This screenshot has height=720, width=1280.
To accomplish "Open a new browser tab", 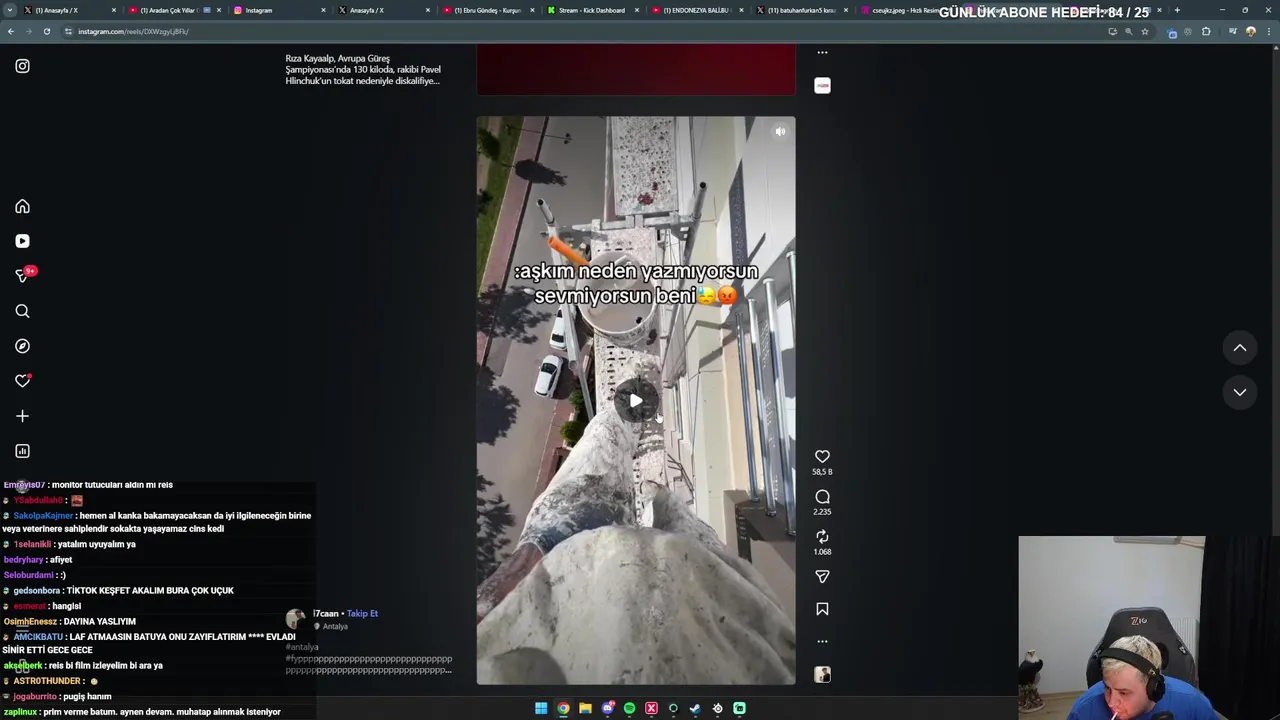I will 1177,10.
